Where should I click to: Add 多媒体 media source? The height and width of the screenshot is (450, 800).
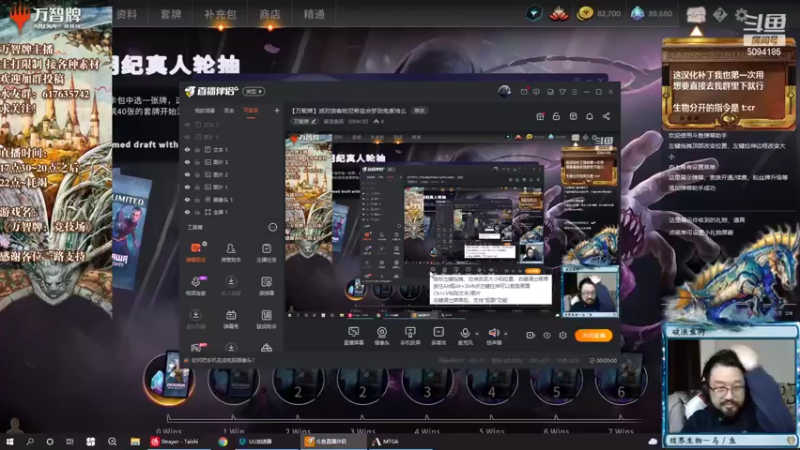point(438,336)
